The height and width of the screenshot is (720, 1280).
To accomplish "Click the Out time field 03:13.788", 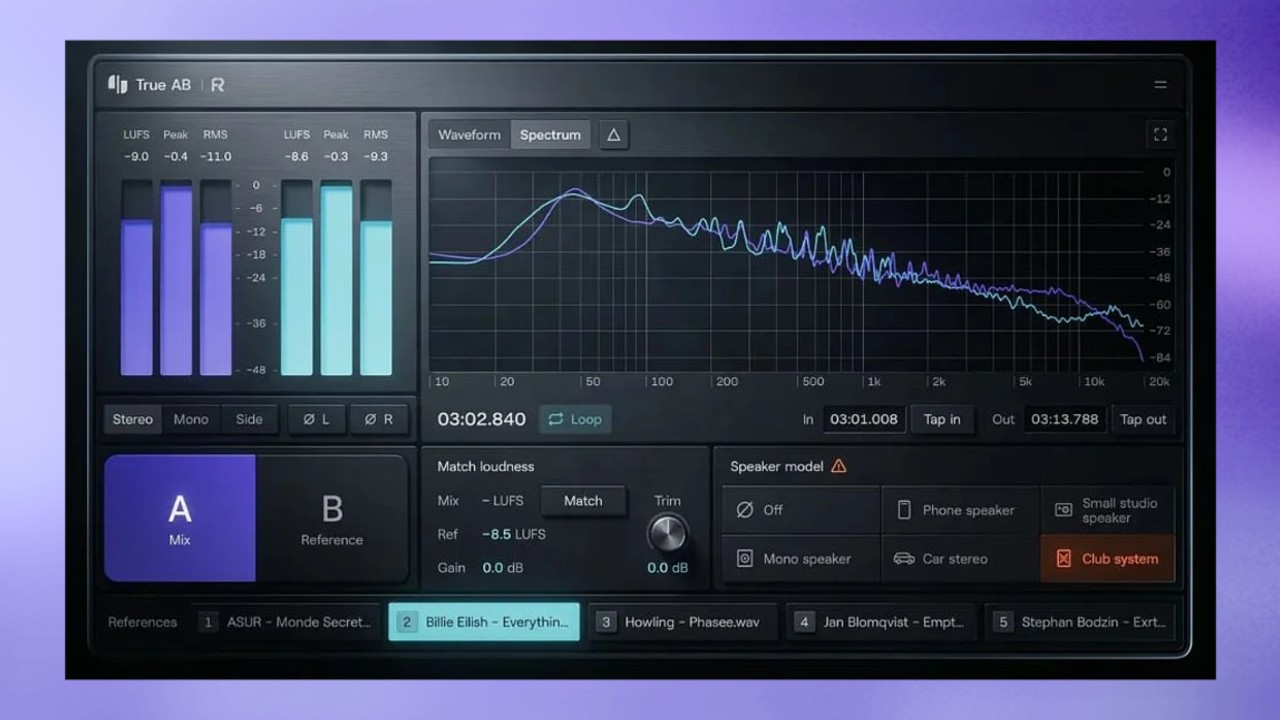I will [x=1065, y=419].
